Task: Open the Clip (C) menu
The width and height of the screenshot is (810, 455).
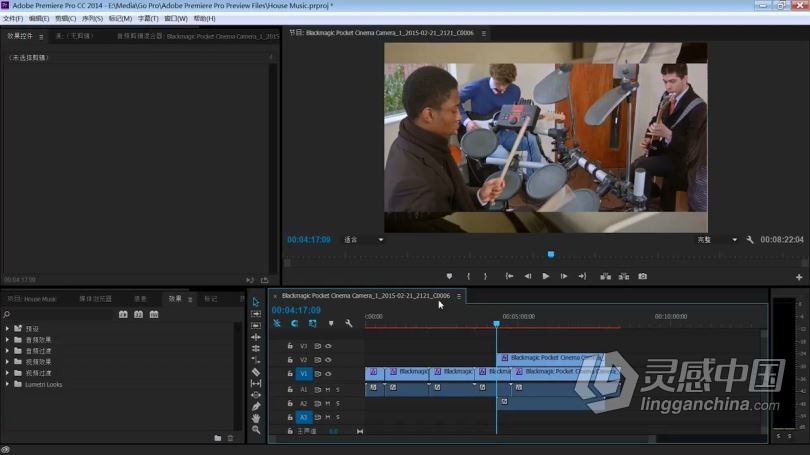Action: [66, 19]
